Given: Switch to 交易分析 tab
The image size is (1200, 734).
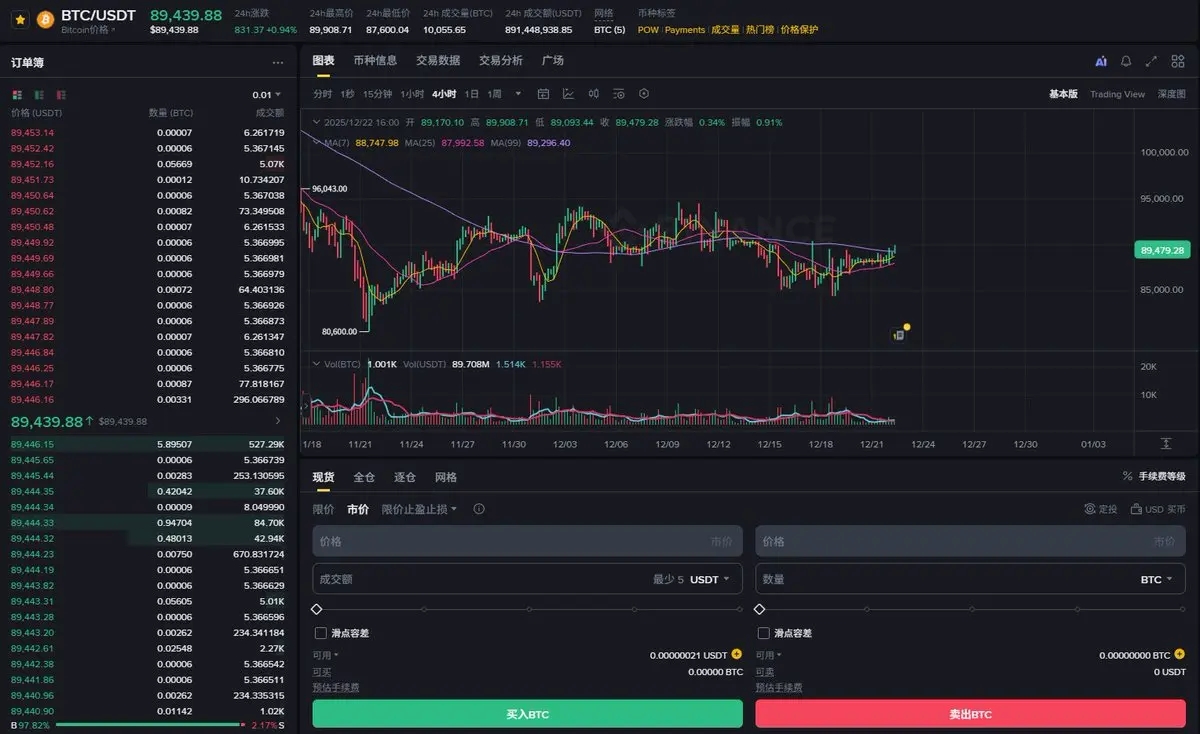Looking at the screenshot, I should coord(500,60).
